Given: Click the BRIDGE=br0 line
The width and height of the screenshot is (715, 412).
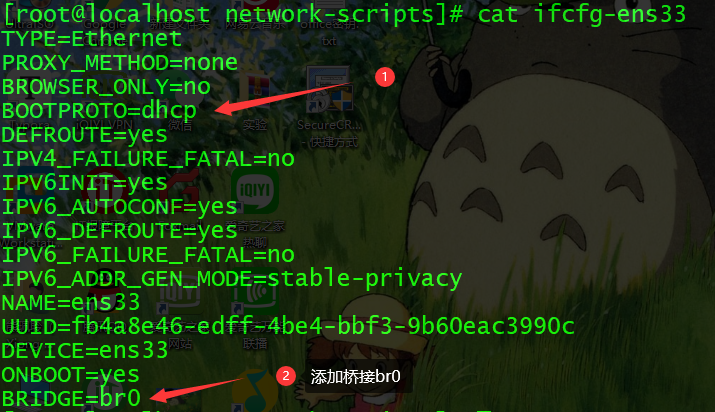Looking at the screenshot, I should pos(71,398).
